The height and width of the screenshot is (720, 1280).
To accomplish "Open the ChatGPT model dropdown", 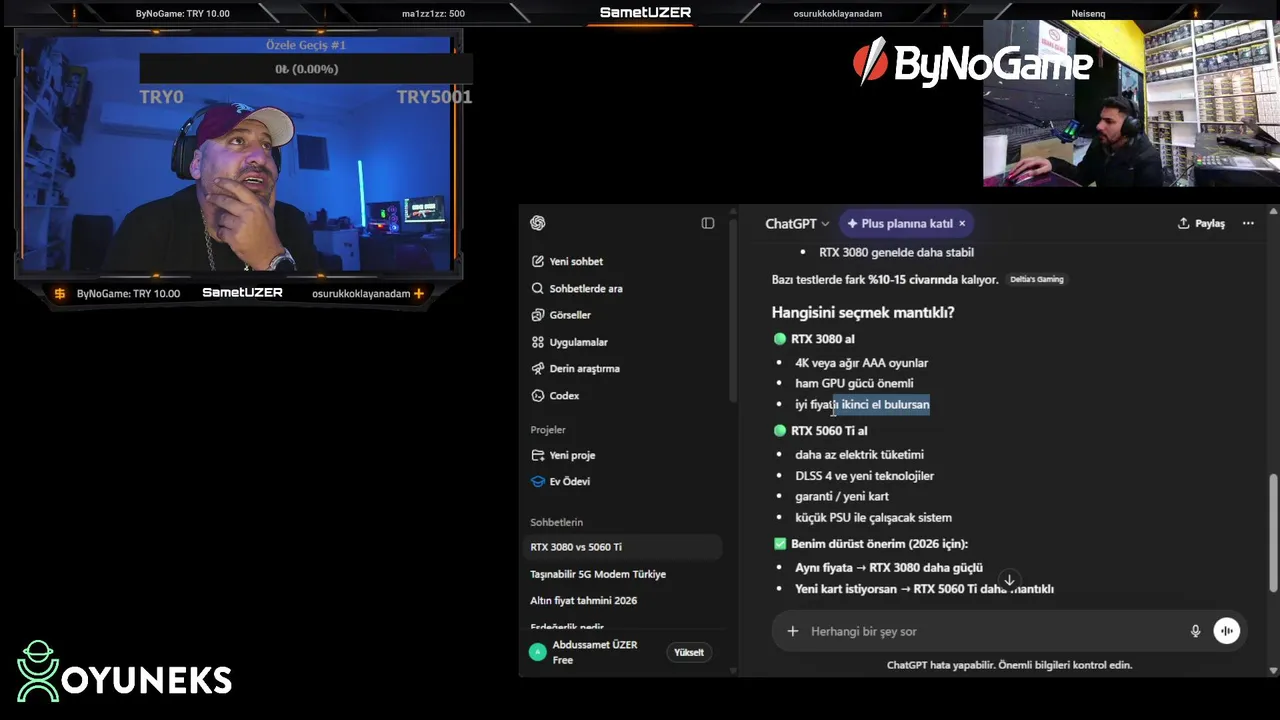I will [x=797, y=224].
